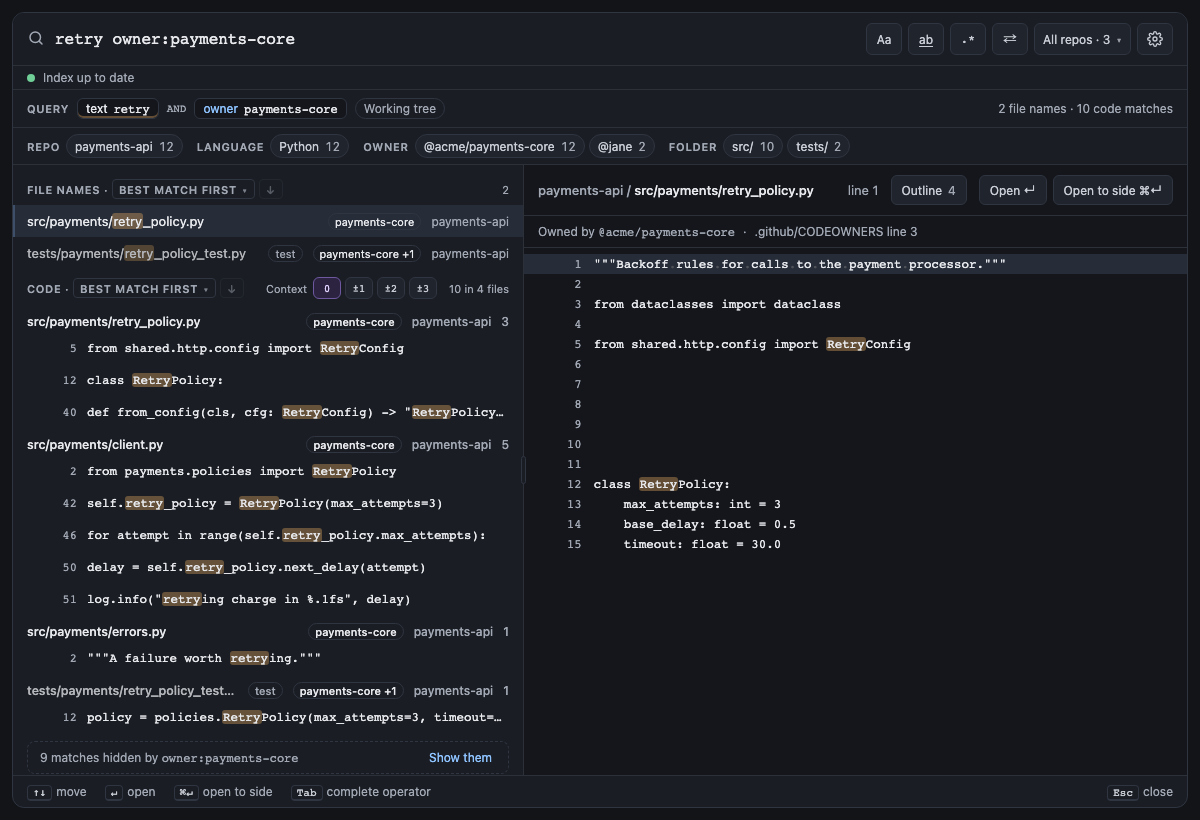Click 'payments-core +1' tag on file row

coord(367,254)
